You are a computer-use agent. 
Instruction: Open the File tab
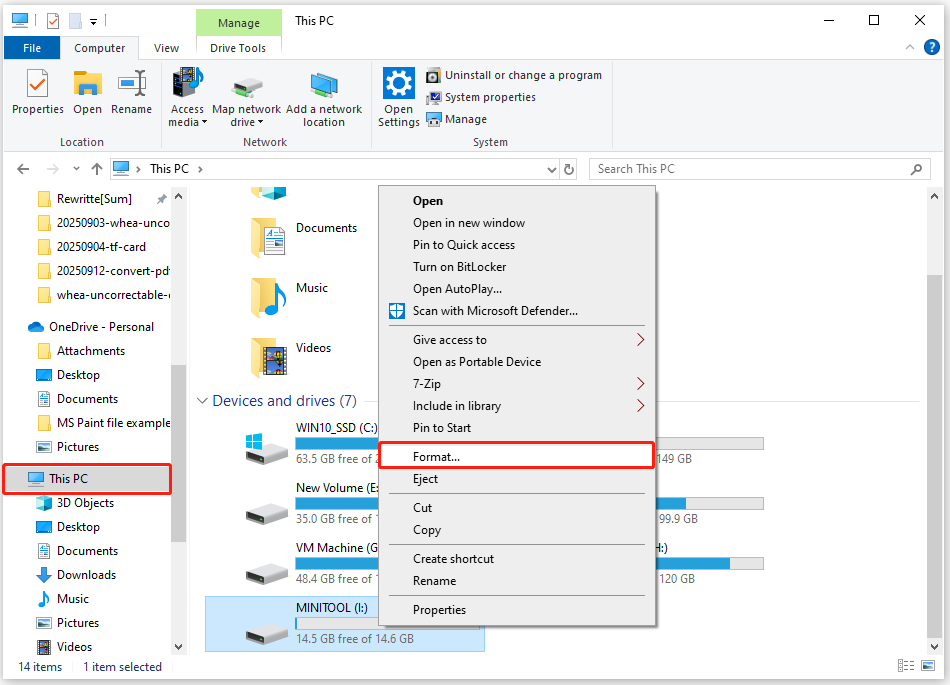tap(32, 48)
